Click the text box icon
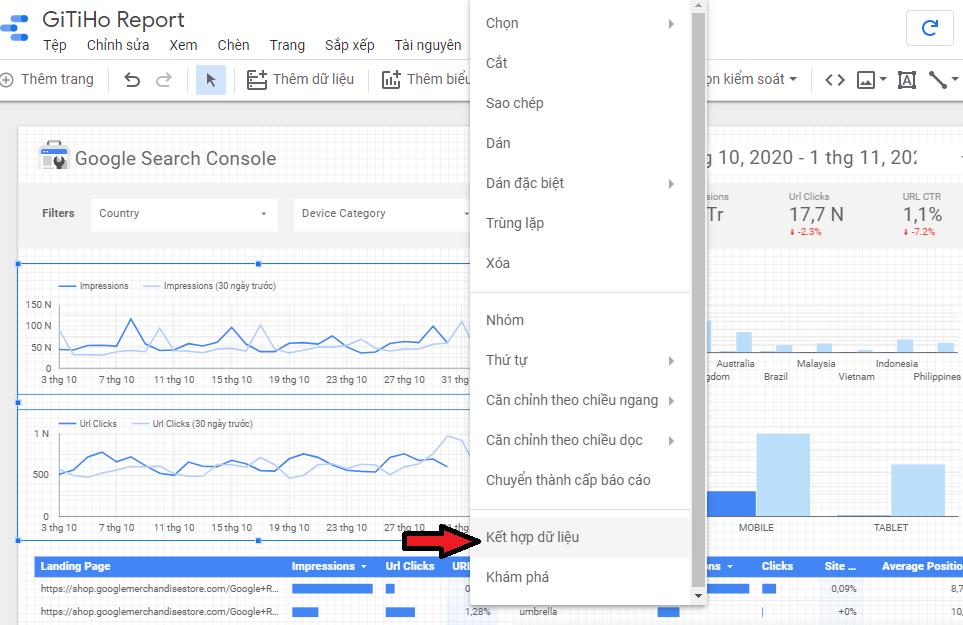The height and width of the screenshot is (625, 963). (x=906, y=80)
